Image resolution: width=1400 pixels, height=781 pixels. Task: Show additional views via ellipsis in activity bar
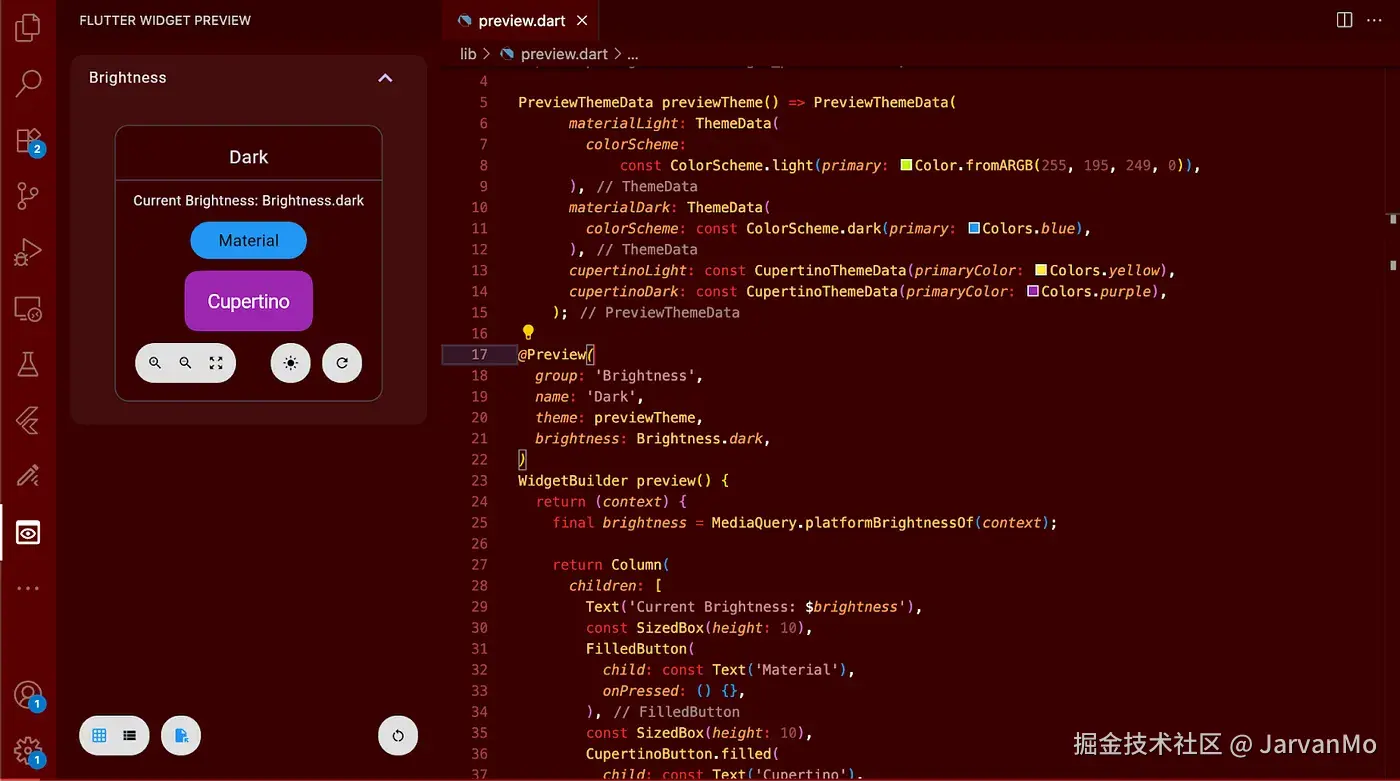[x=28, y=588]
